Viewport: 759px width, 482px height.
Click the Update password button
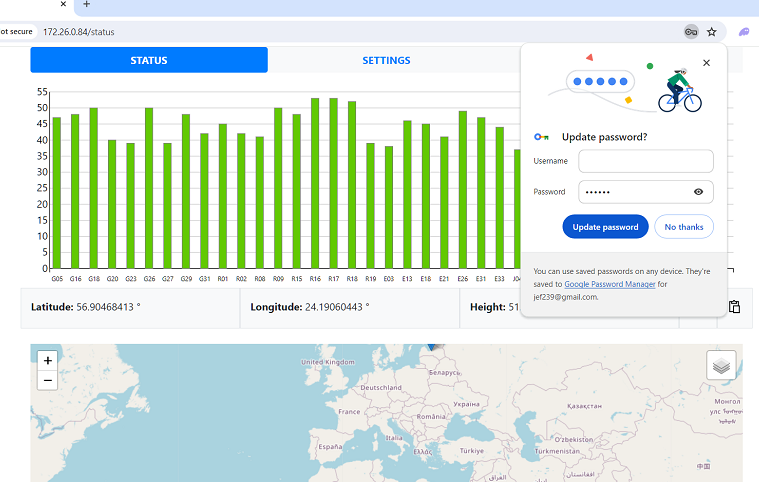pos(605,227)
